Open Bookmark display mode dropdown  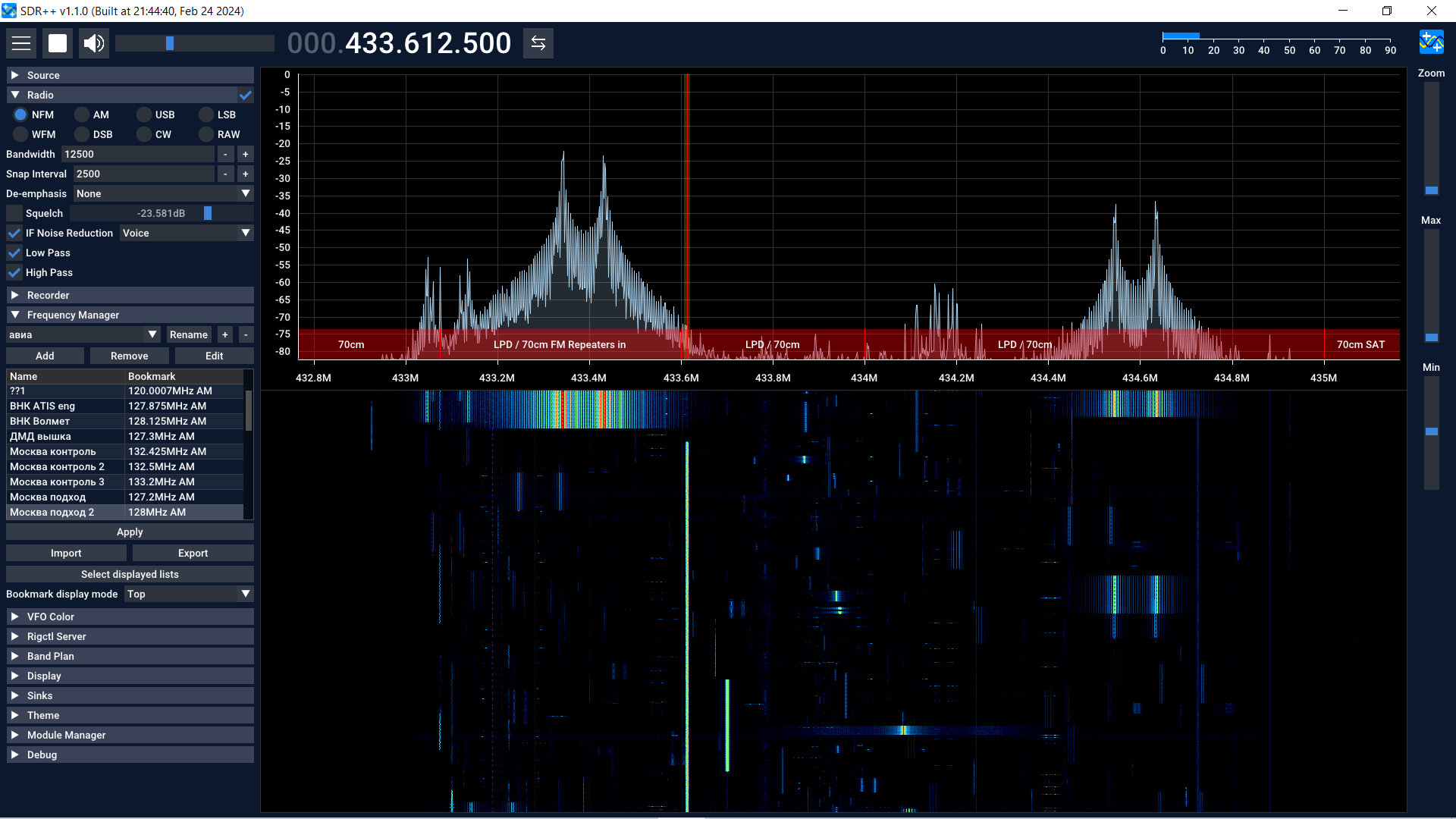click(x=188, y=594)
